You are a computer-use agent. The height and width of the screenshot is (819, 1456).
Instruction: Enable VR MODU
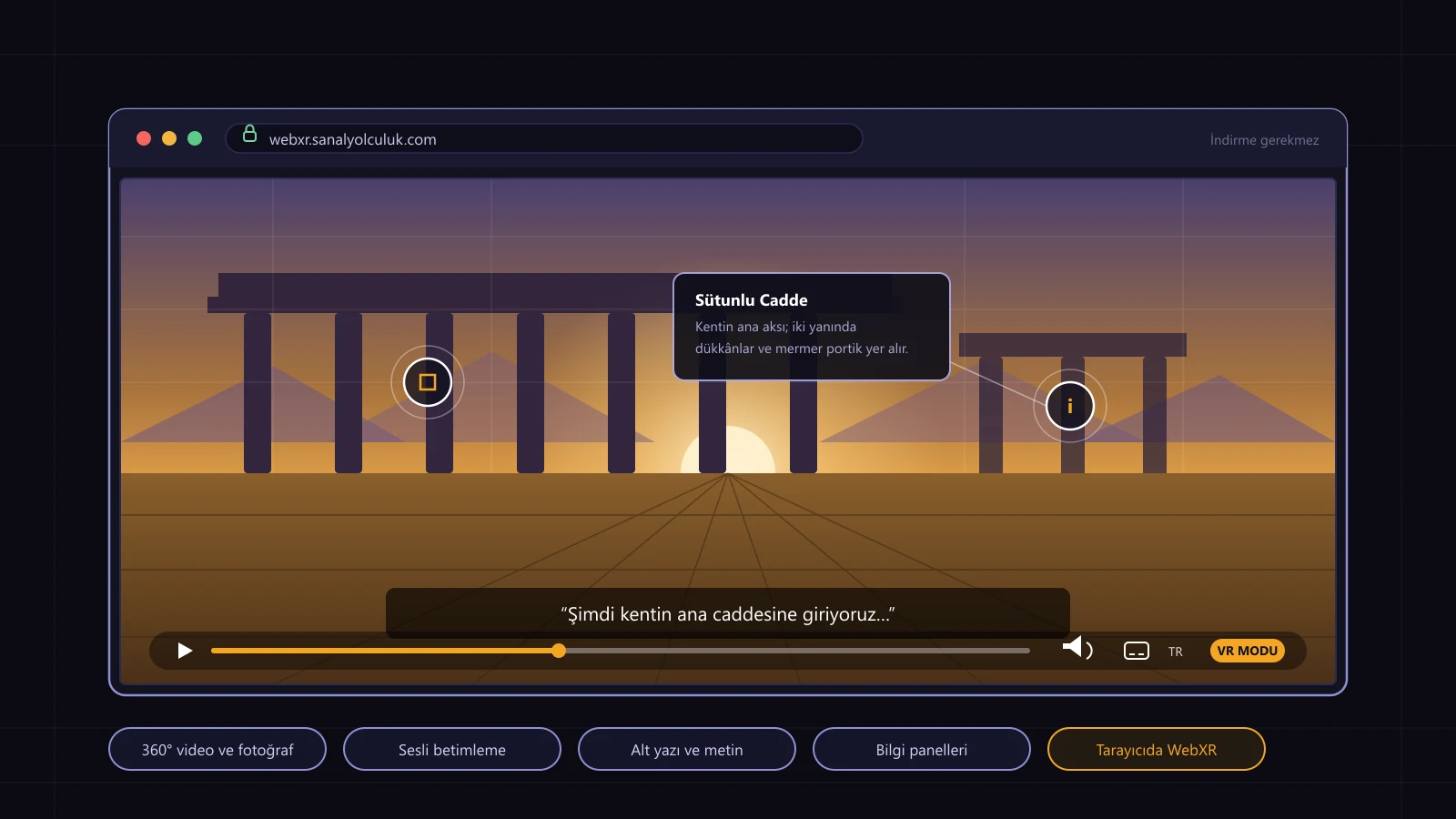(x=1248, y=651)
